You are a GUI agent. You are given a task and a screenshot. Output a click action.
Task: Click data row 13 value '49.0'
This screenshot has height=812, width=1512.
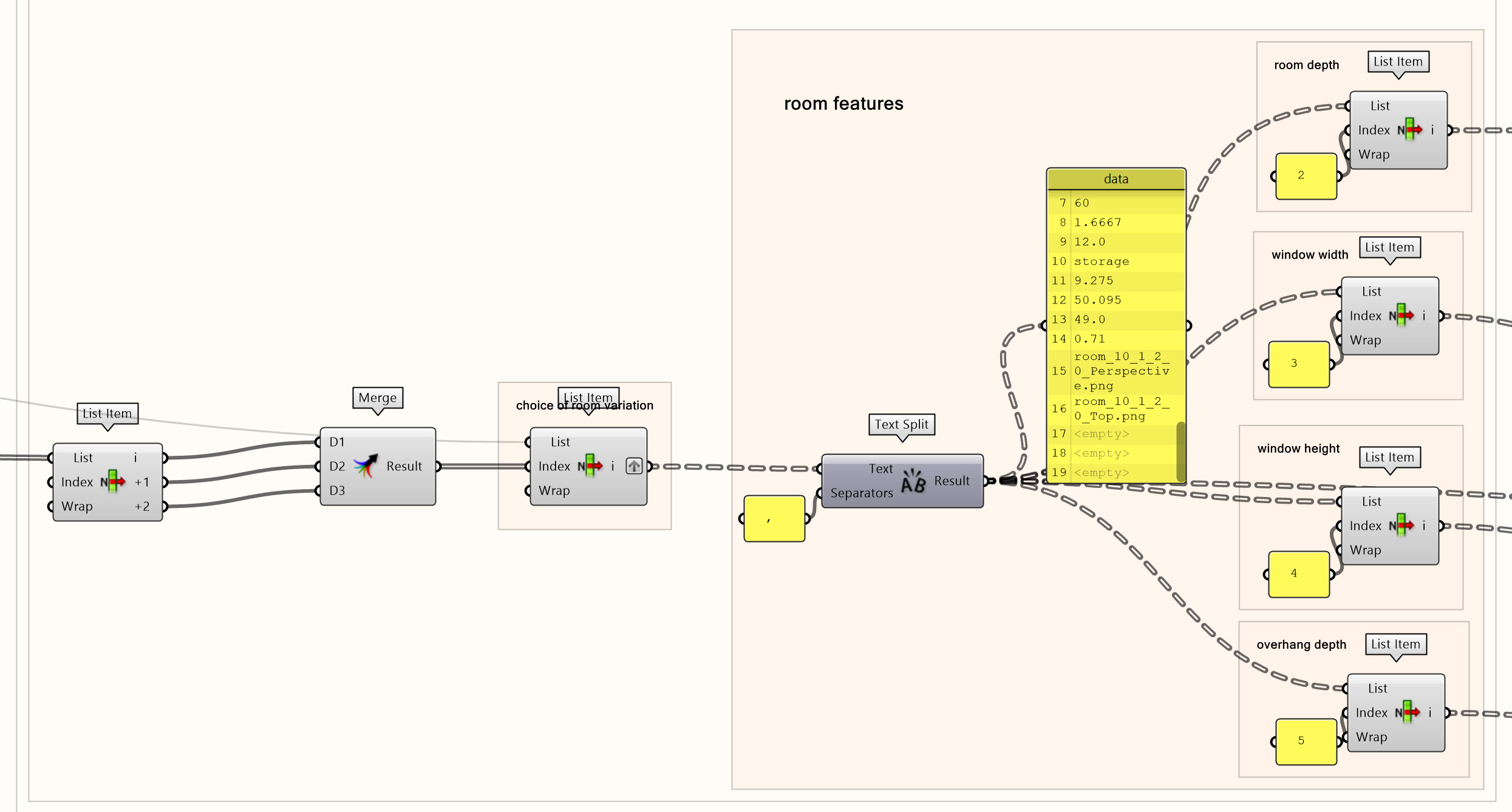coord(1089,320)
